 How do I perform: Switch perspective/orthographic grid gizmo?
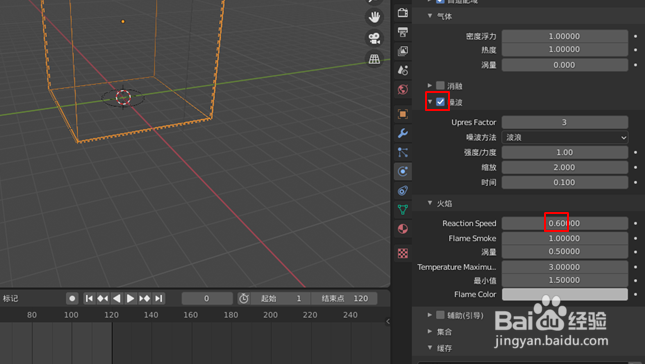[x=374, y=59]
